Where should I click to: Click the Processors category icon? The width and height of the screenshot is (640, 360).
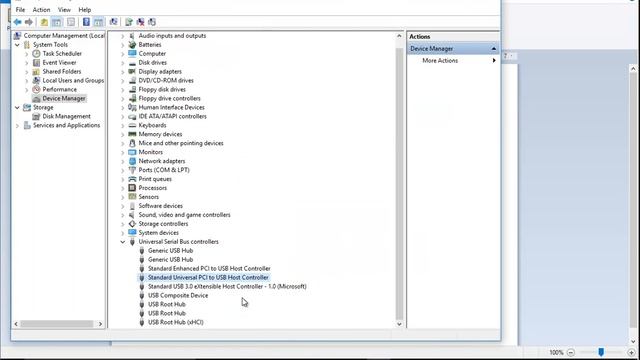(132, 188)
